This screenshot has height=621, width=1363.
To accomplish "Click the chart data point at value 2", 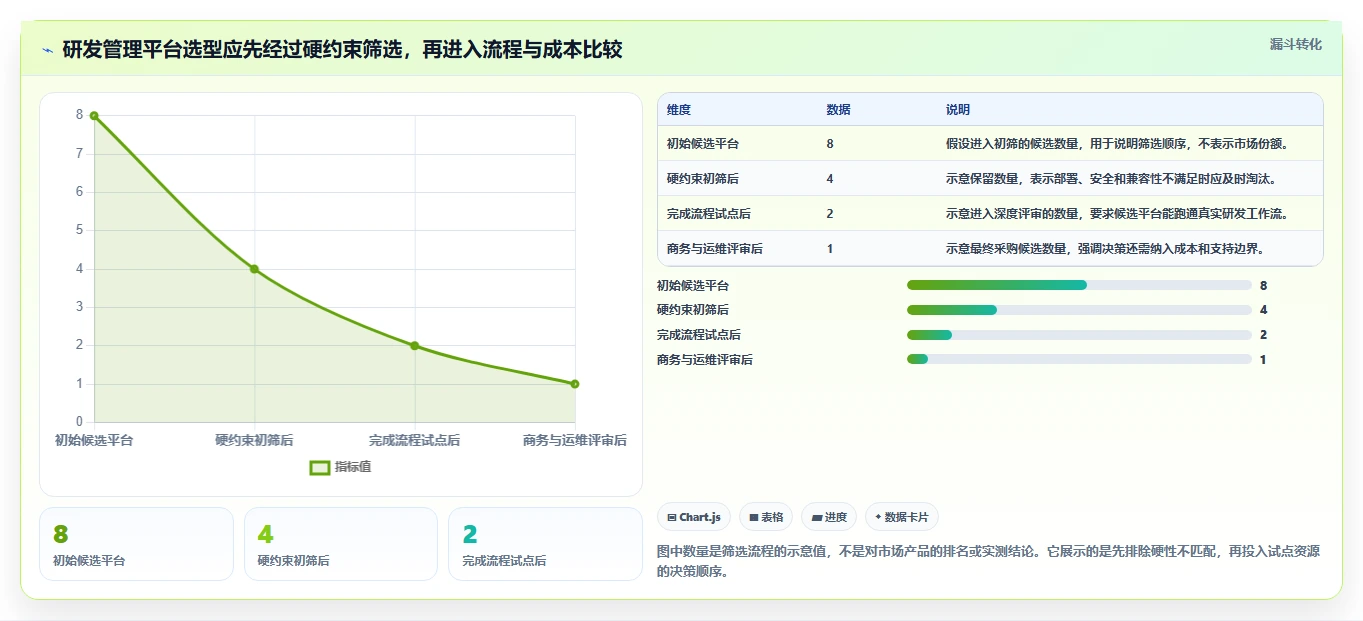I will [415, 346].
